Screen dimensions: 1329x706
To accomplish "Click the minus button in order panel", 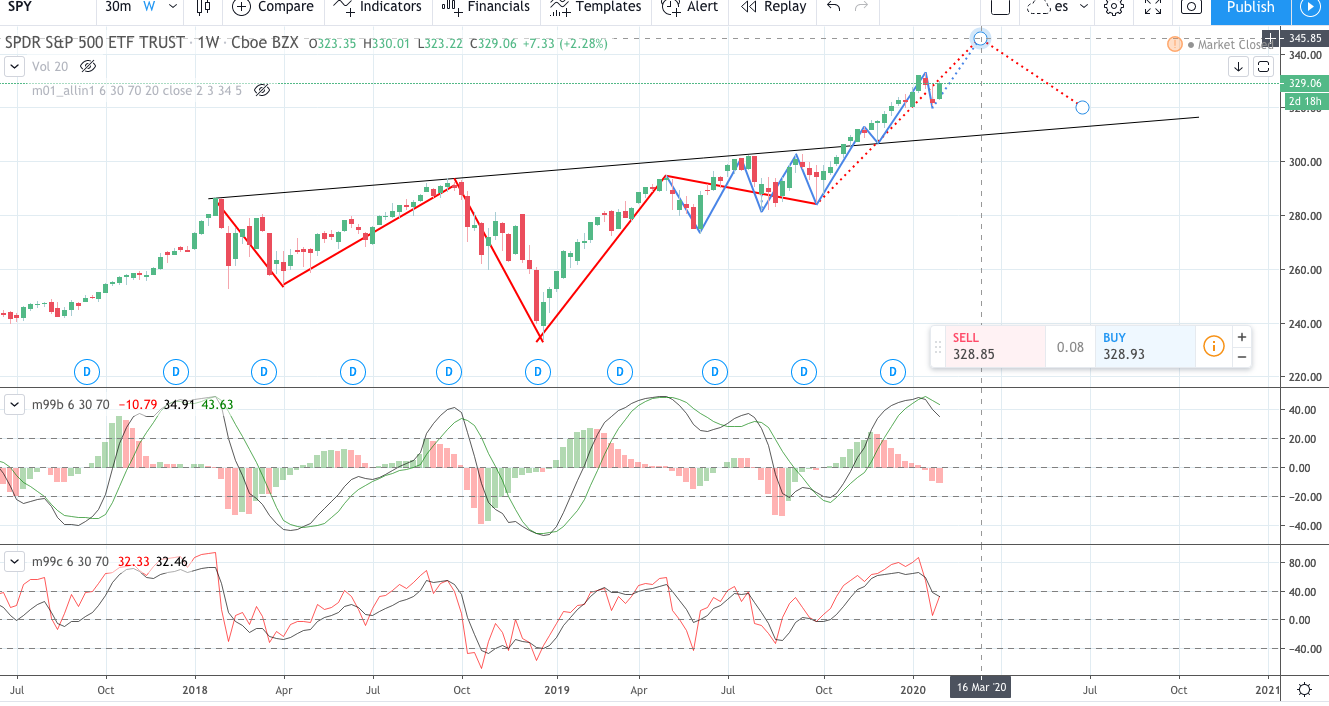I will point(1241,357).
